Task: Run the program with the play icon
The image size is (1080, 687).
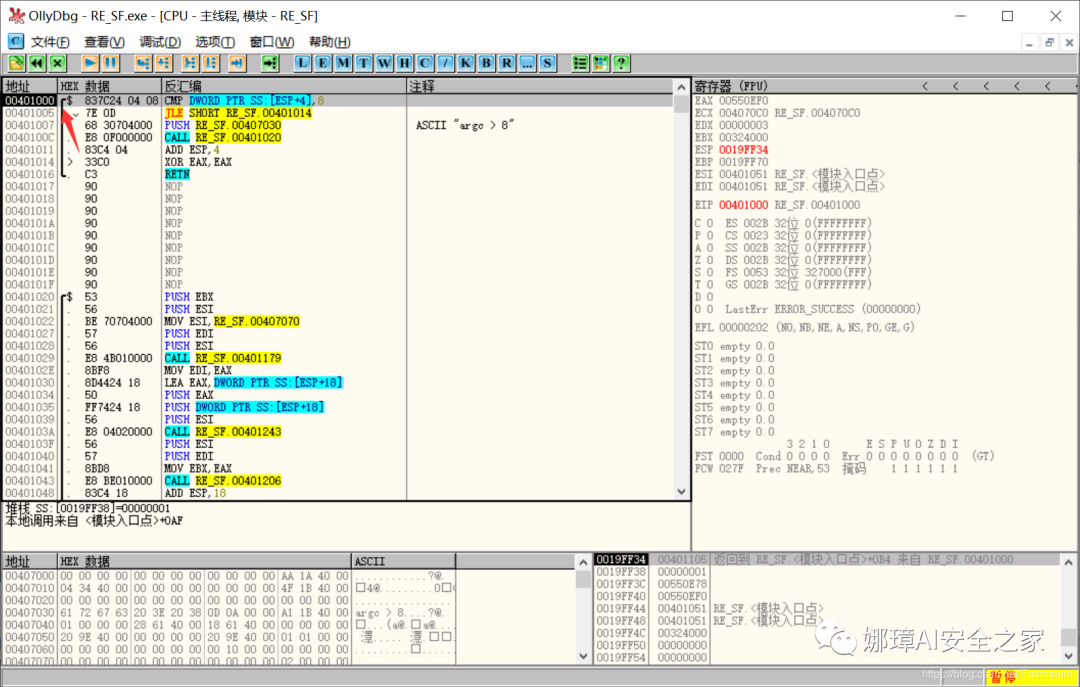Action: (x=90, y=63)
